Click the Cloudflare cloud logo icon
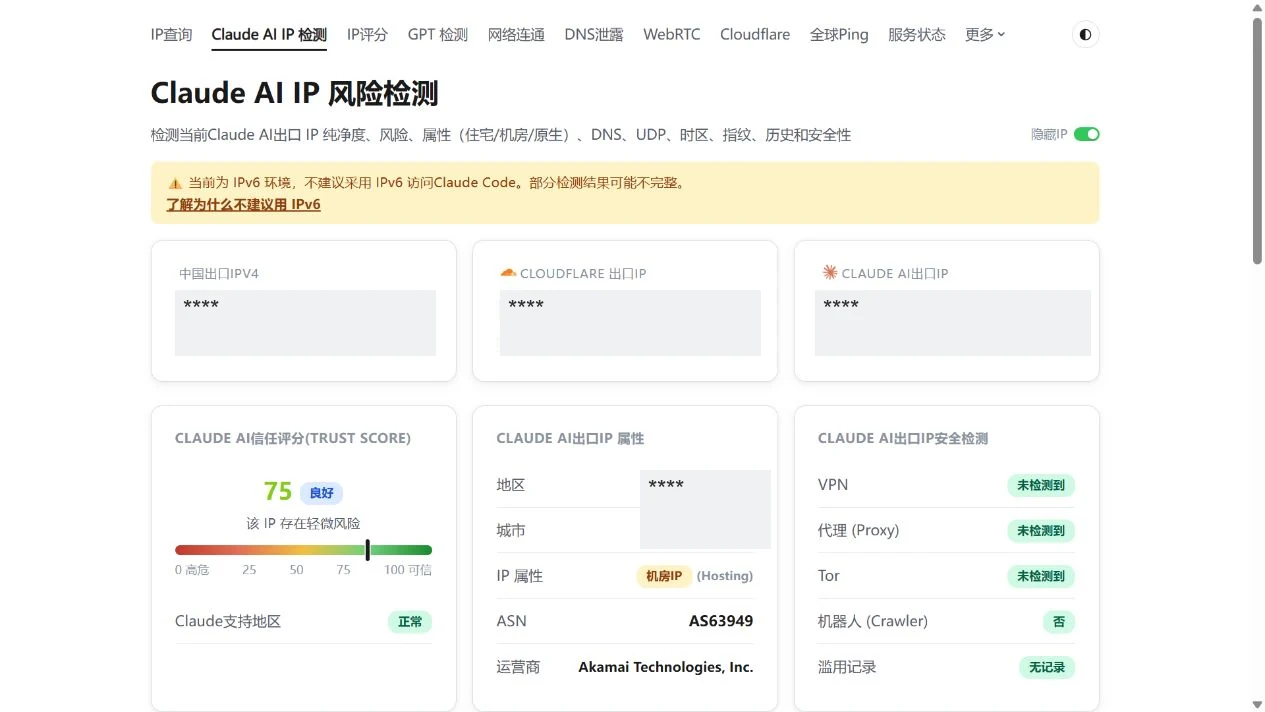The width and height of the screenshot is (1265, 712). 508,273
